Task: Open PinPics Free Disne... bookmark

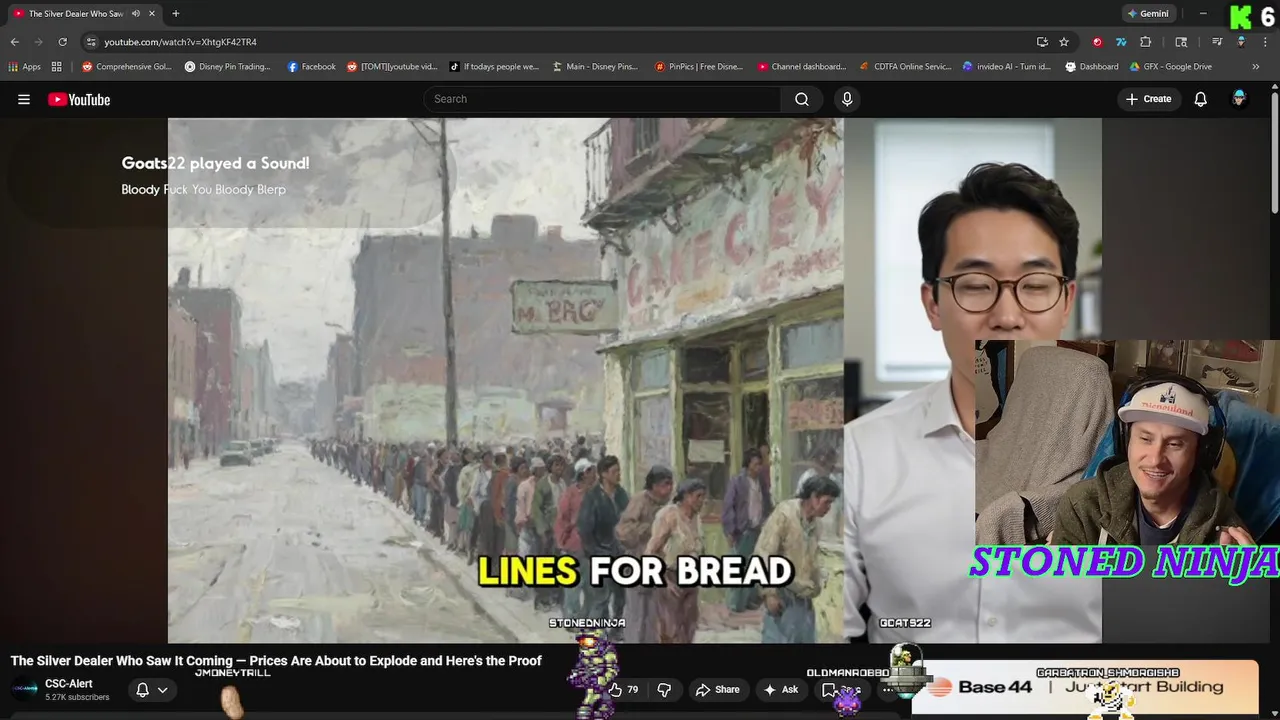Action: [x=699, y=67]
